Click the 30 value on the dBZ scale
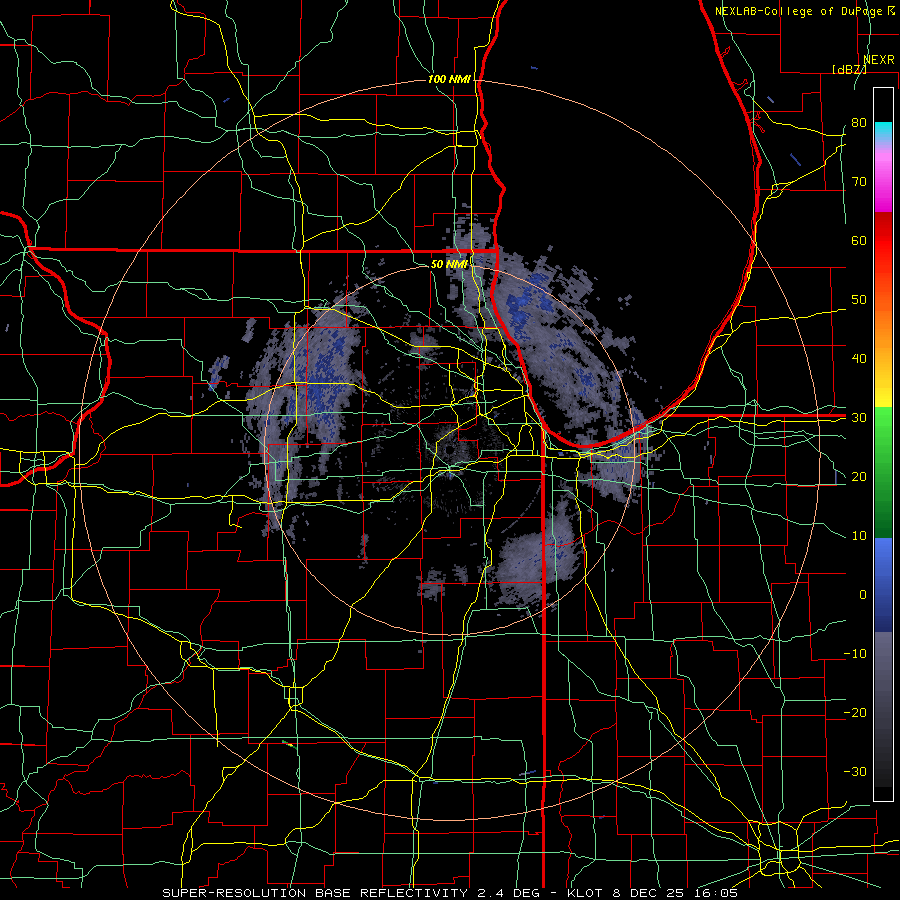The image size is (900, 900). (x=859, y=418)
